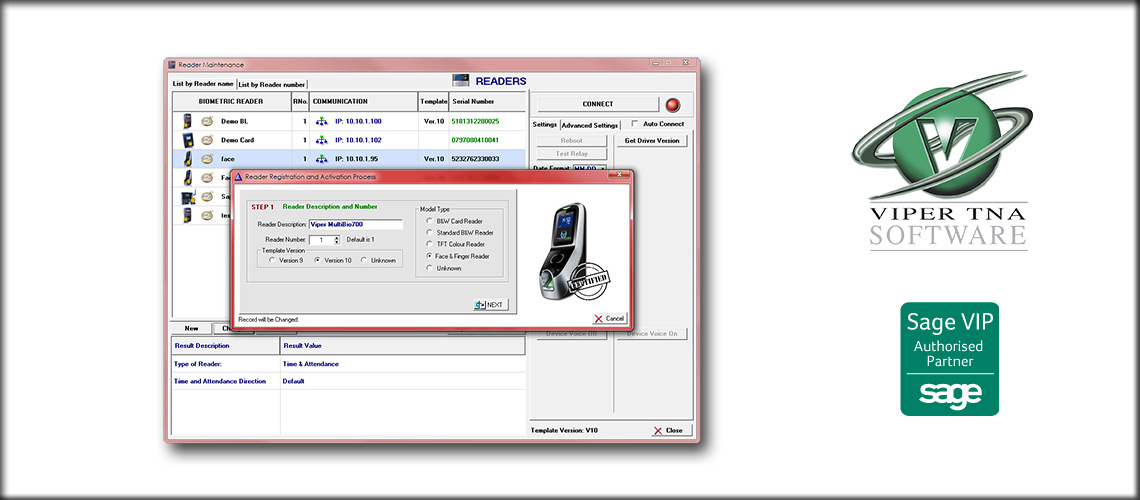Screen dimensions: 1140x500
Task: Choose TFT Colour Reader model type
Action: pyautogui.click(x=430, y=244)
